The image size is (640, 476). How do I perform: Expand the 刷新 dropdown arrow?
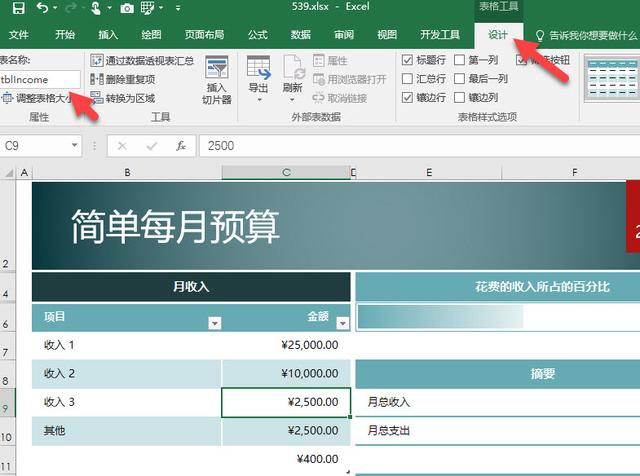pyautogui.click(x=292, y=100)
